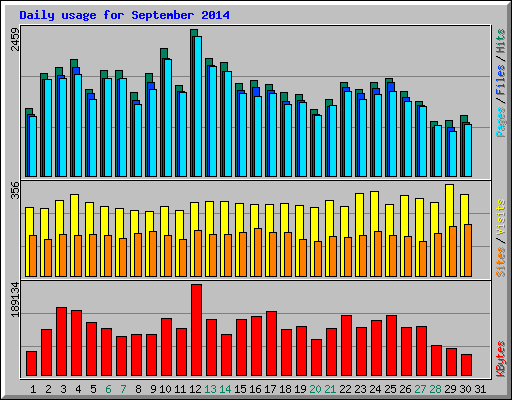Click day label 31 on the x-axis
Screen dimensions: 512x400
[480, 389]
